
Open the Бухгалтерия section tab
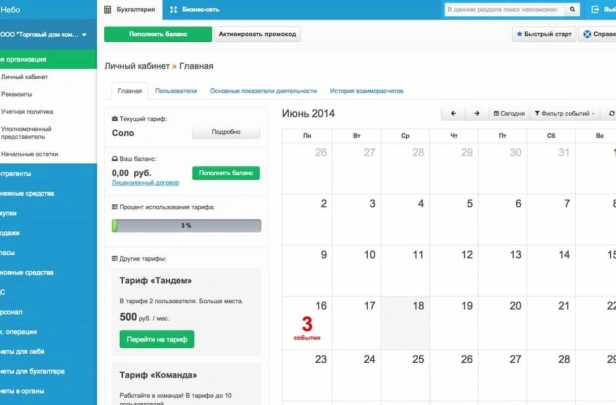coord(130,9)
